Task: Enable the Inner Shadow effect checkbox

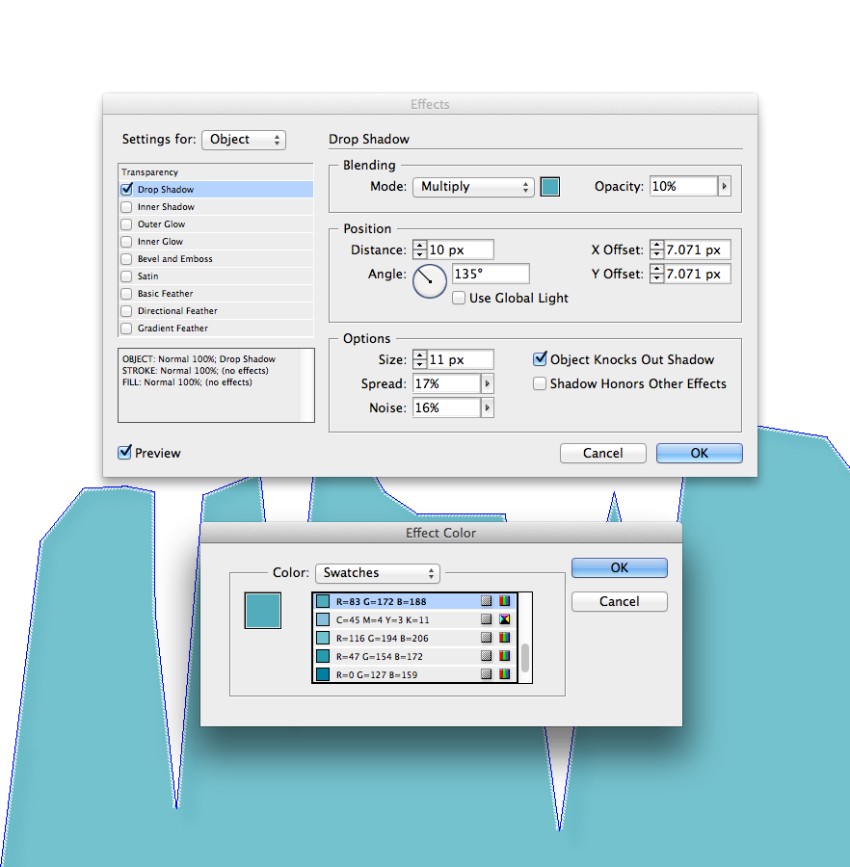Action: point(127,207)
